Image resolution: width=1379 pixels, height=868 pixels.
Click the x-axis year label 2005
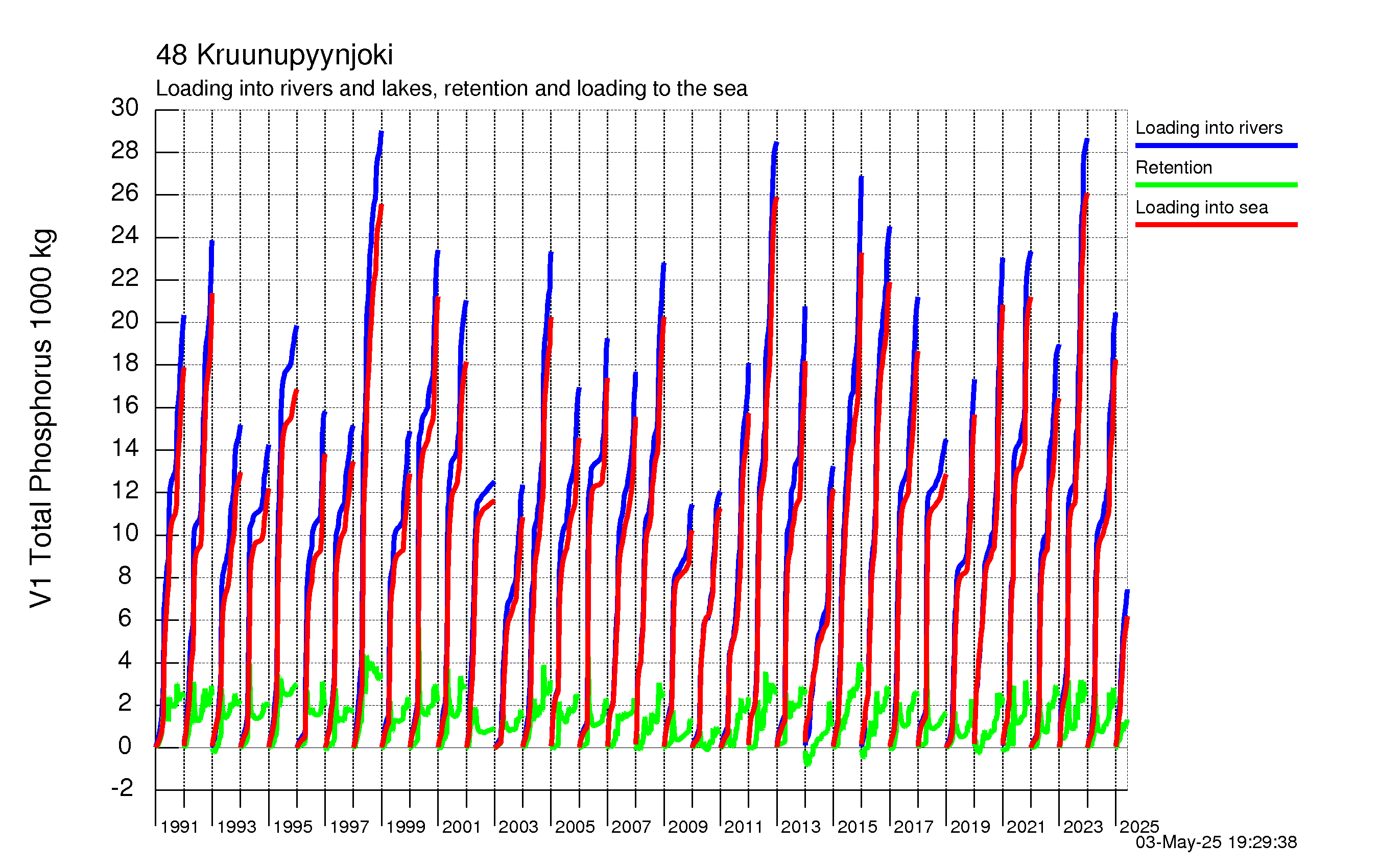click(575, 827)
